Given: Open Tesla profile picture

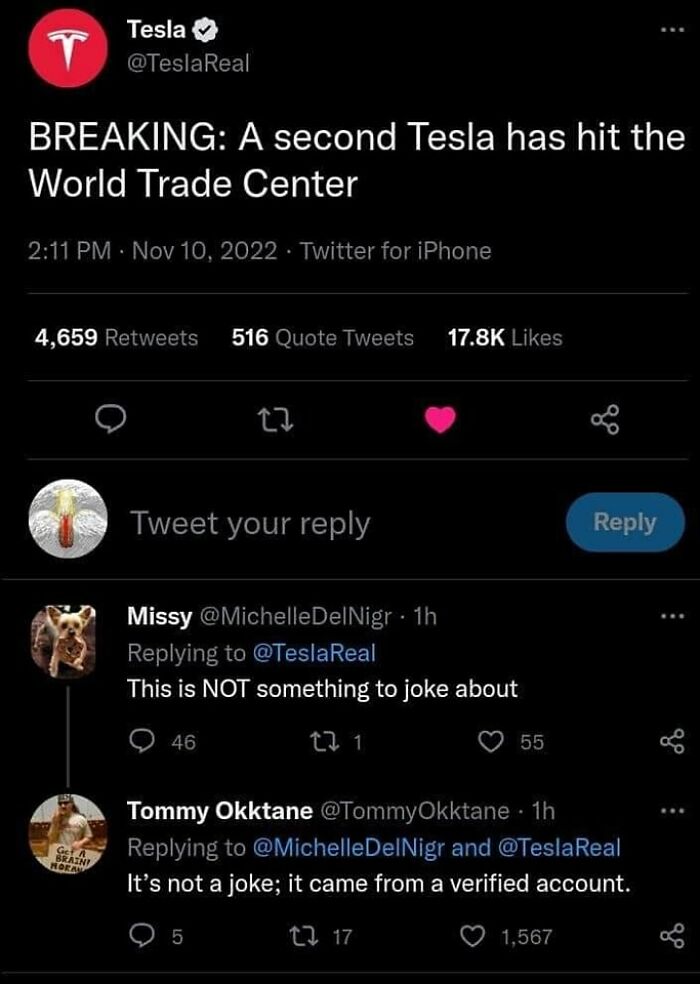Looking at the screenshot, I should tap(68, 48).
